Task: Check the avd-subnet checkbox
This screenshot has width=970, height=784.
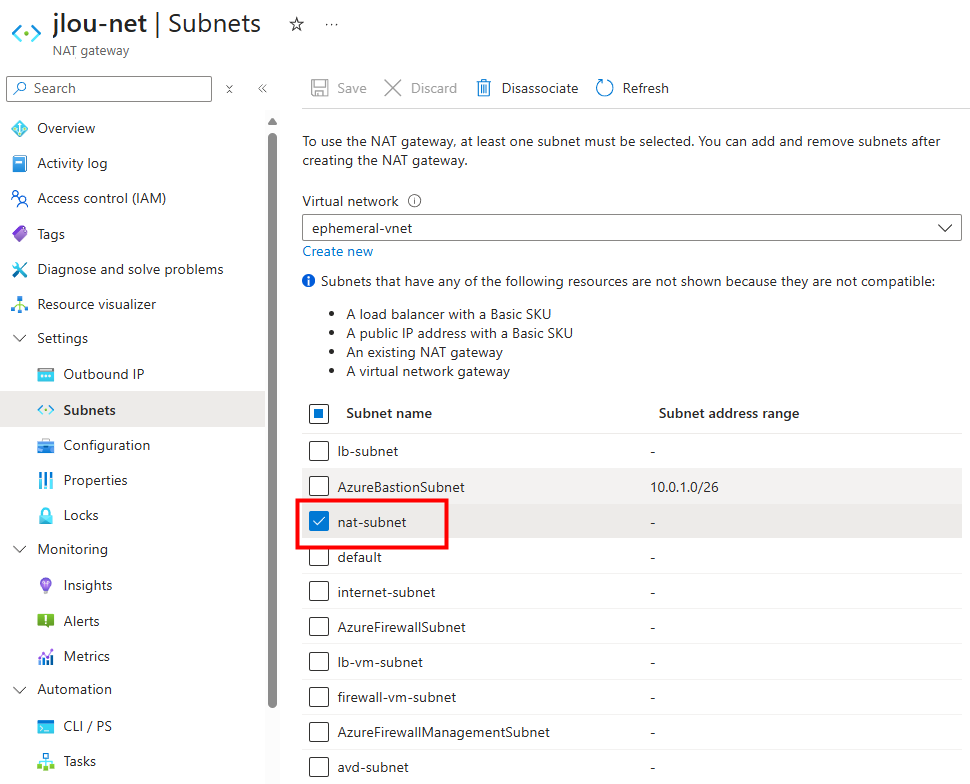Action: 319,767
